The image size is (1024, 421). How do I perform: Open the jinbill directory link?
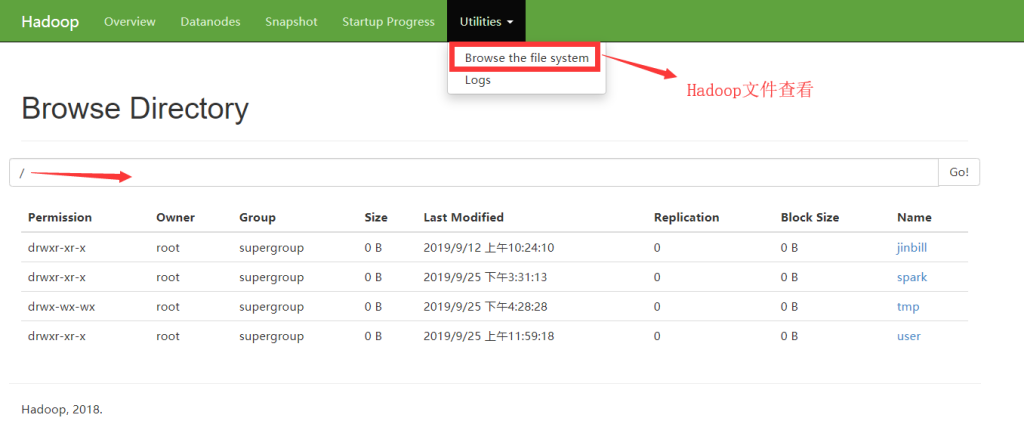tap(912, 248)
